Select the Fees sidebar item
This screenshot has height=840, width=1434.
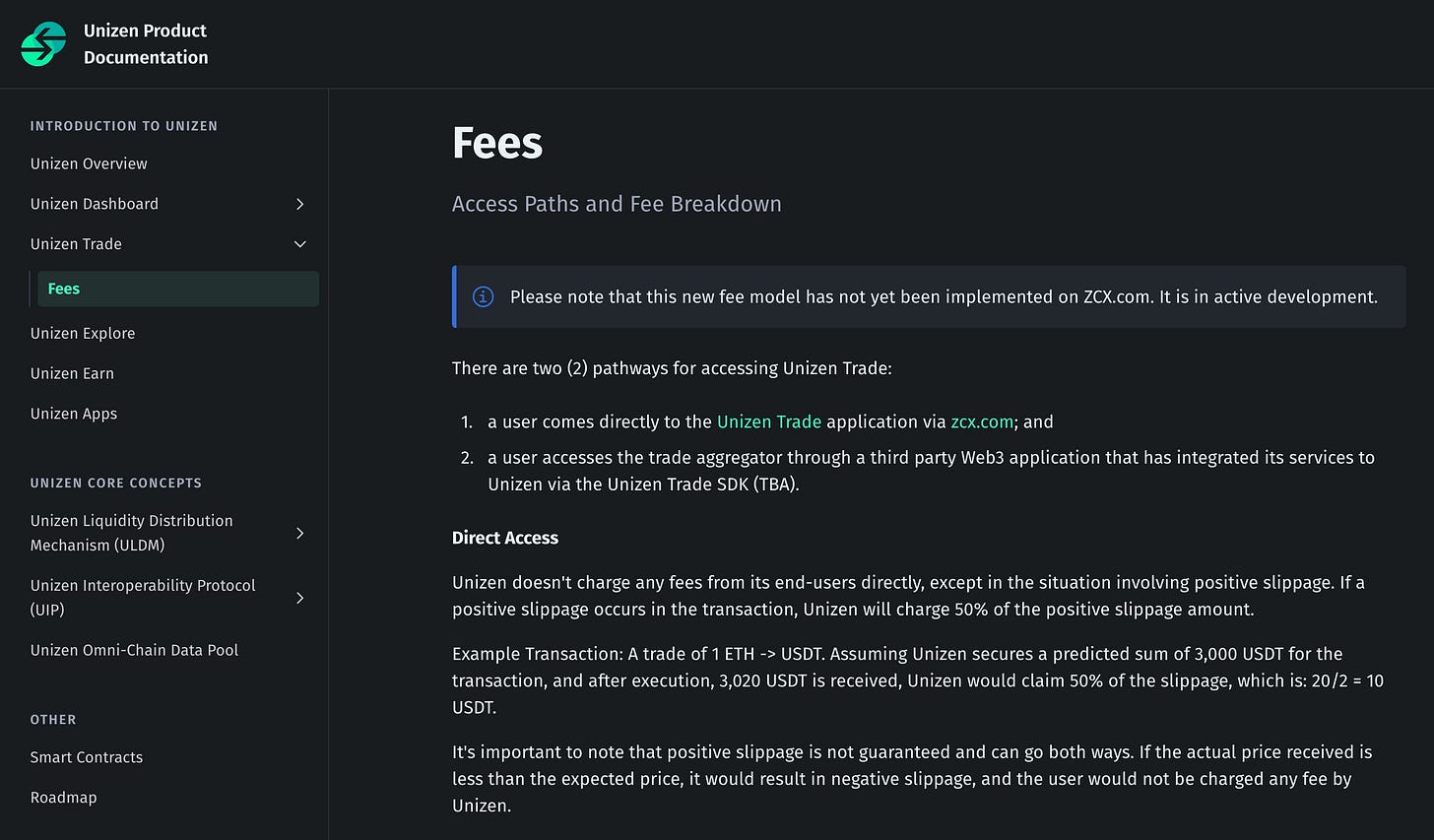pyautogui.click(x=64, y=289)
